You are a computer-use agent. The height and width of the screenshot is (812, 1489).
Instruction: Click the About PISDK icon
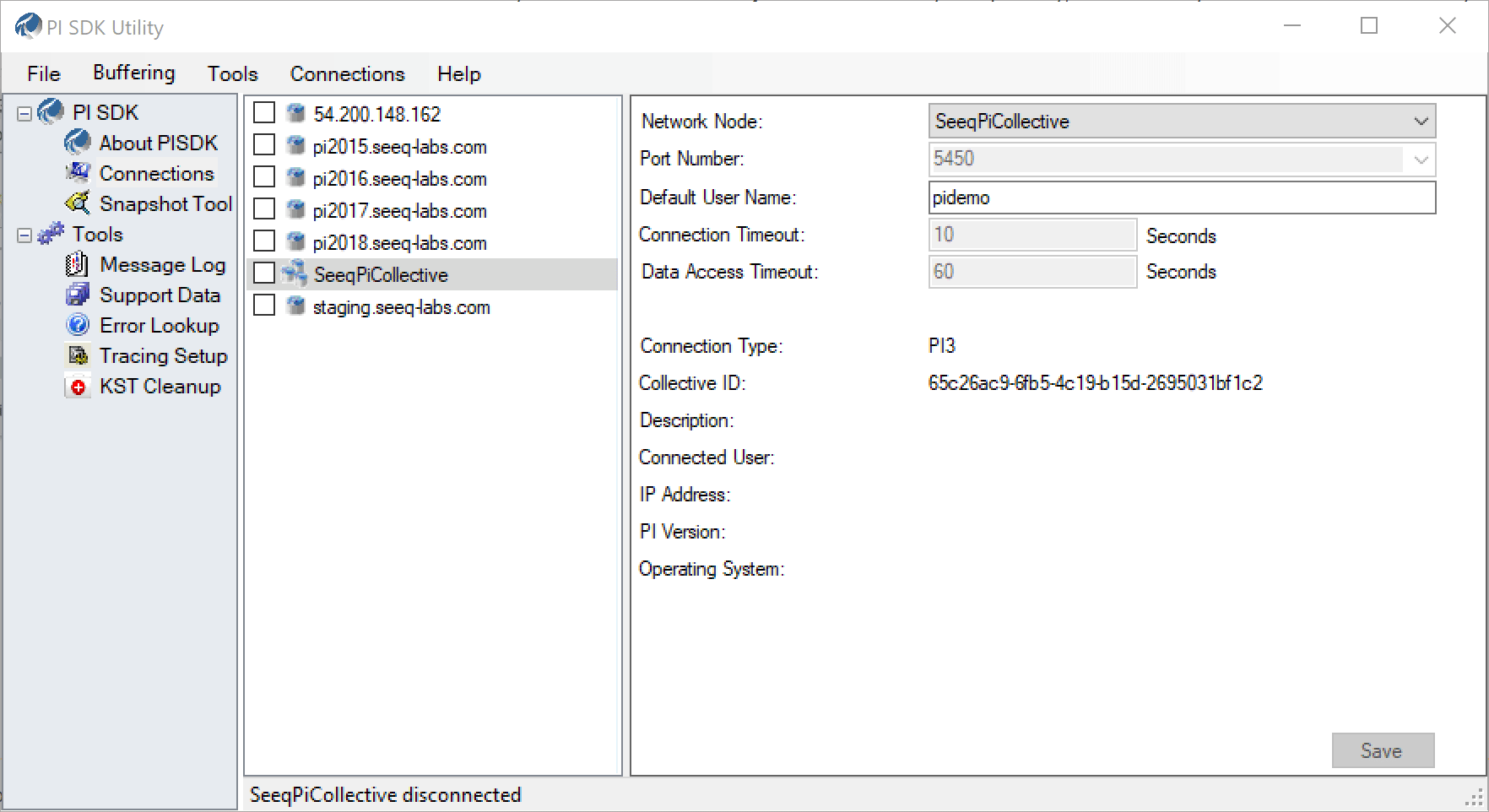tap(78, 143)
